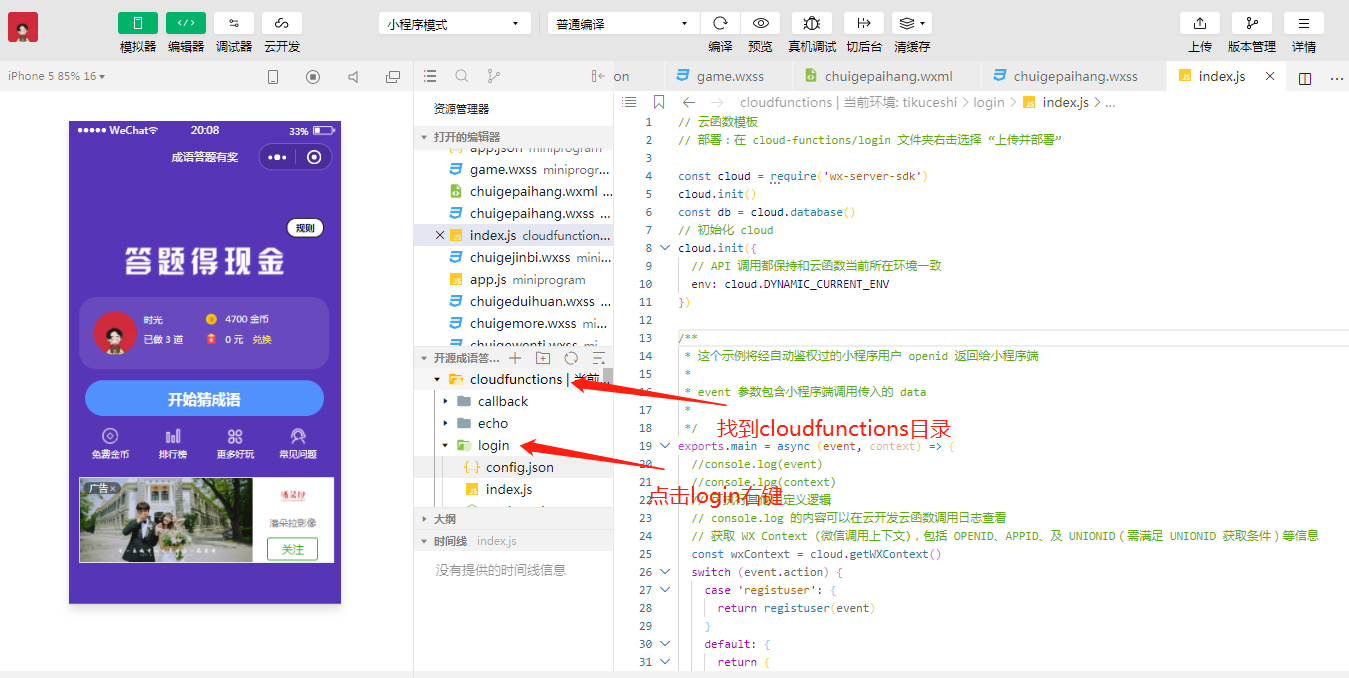Click new file icon in project header
Screen dimensions: 1349x678
(x=515, y=357)
